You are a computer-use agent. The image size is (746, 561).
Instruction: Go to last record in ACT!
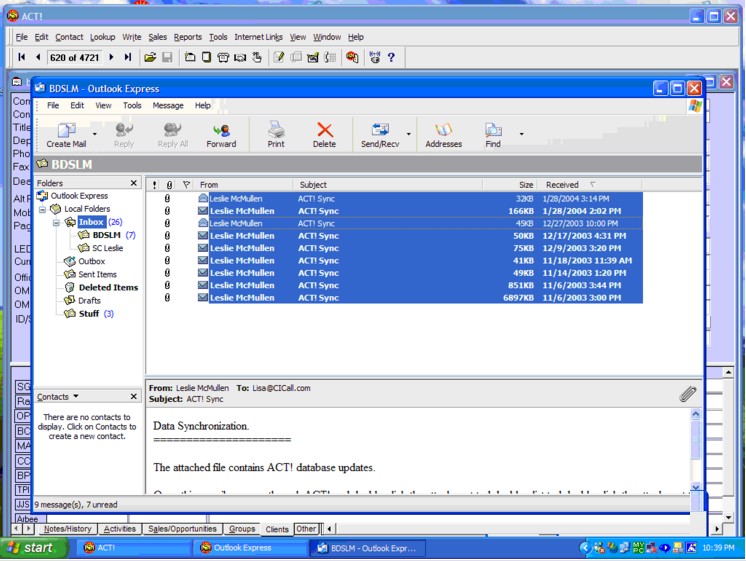coord(128,57)
